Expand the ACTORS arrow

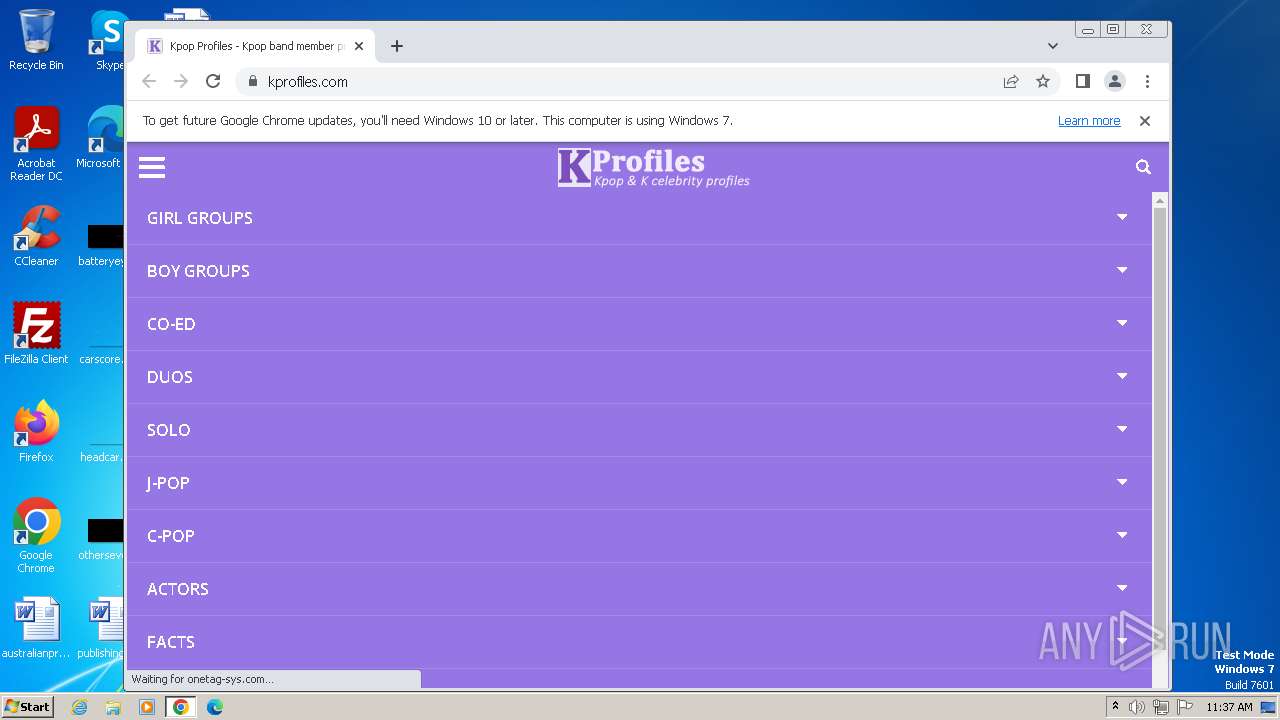[1122, 588]
